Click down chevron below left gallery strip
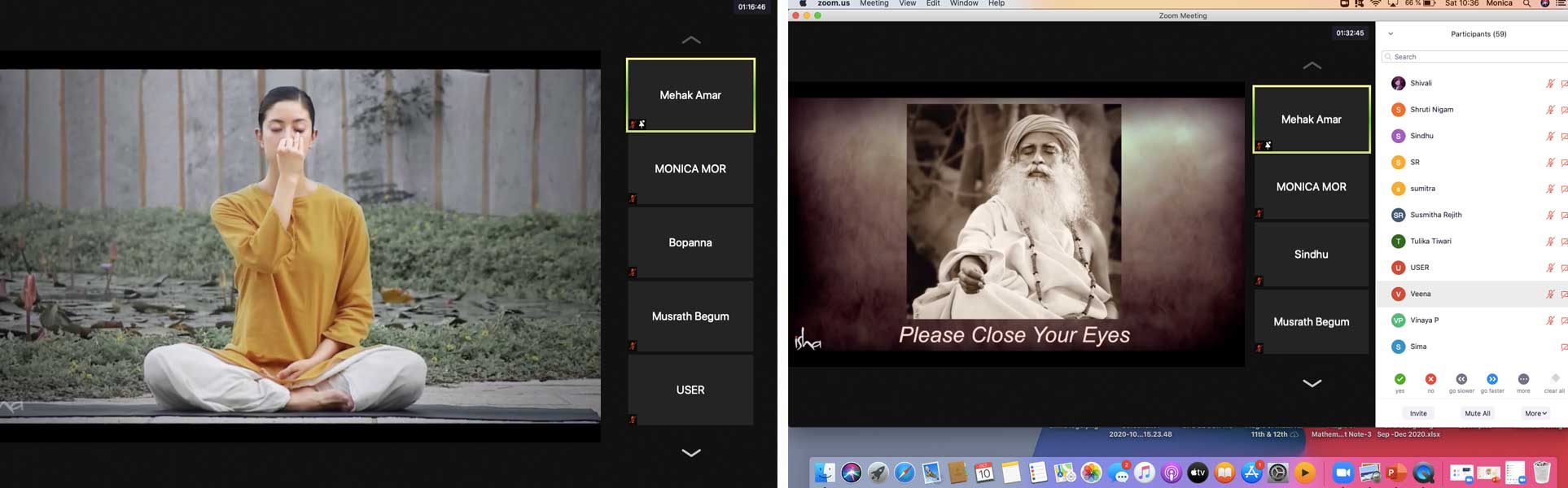 click(690, 453)
